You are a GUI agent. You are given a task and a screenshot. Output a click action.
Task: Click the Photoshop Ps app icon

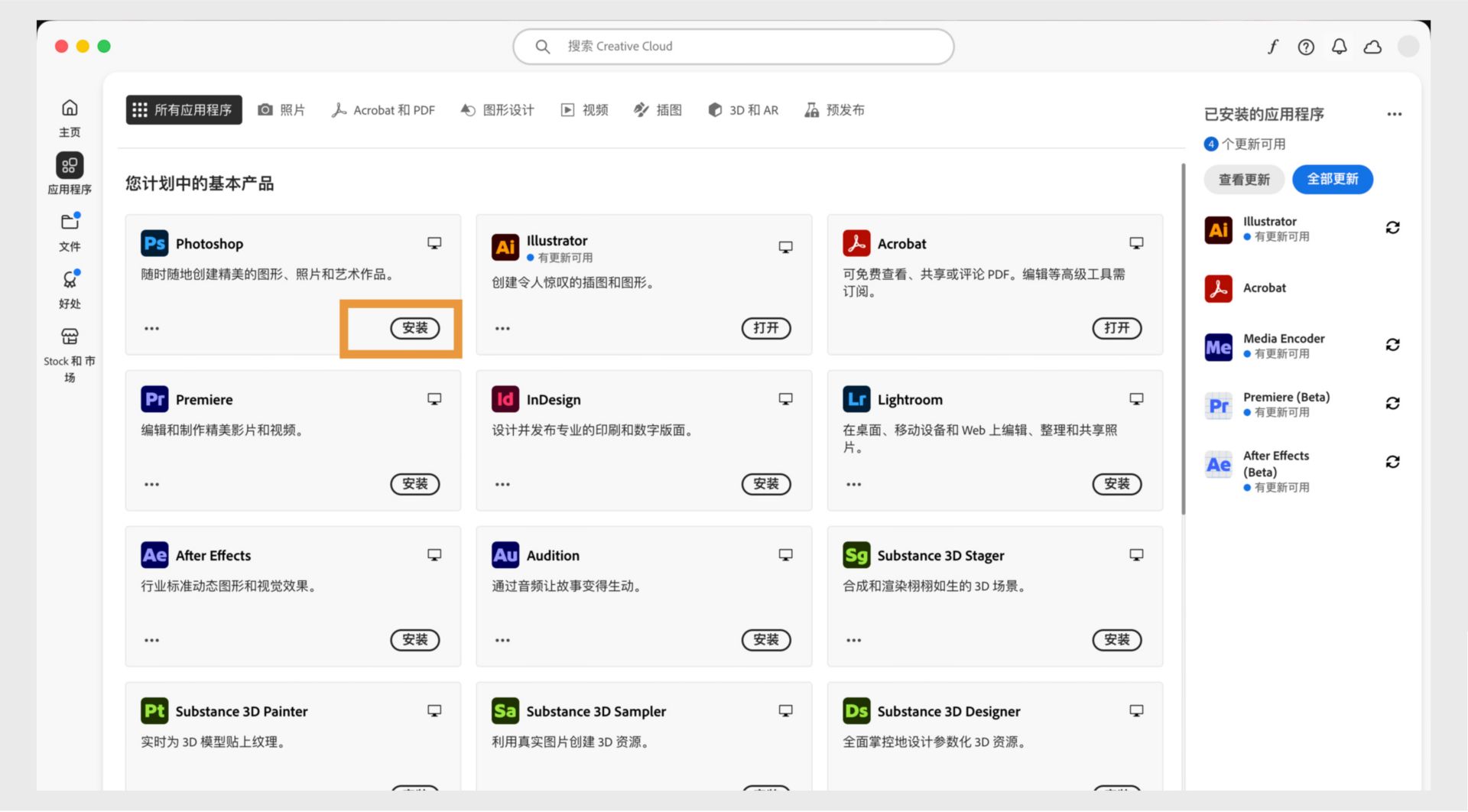click(154, 243)
